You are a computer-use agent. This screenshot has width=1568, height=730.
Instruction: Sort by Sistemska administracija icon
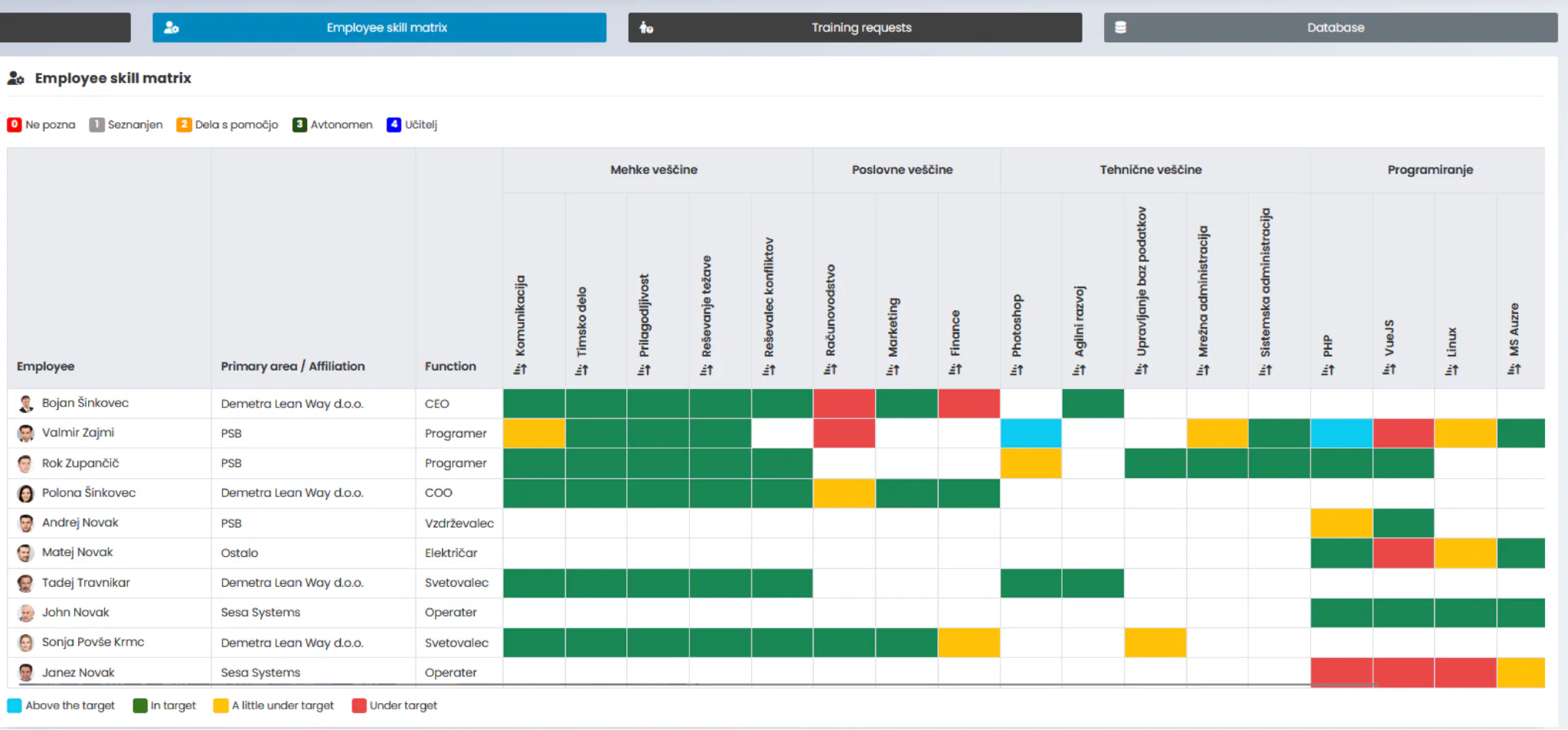pyautogui.click(x=1266, y=369)
